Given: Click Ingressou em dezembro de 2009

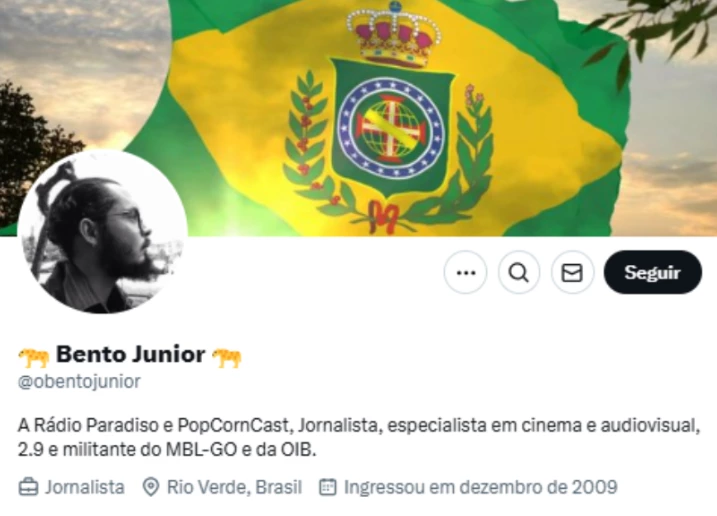Looking at the screenshot, I should point(481,487).
